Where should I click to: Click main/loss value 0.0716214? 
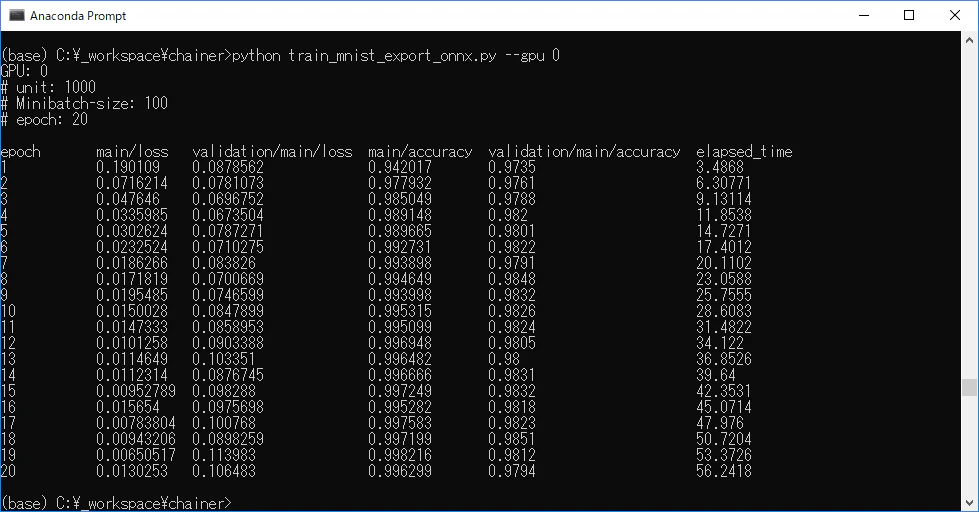tap(132, 184)
